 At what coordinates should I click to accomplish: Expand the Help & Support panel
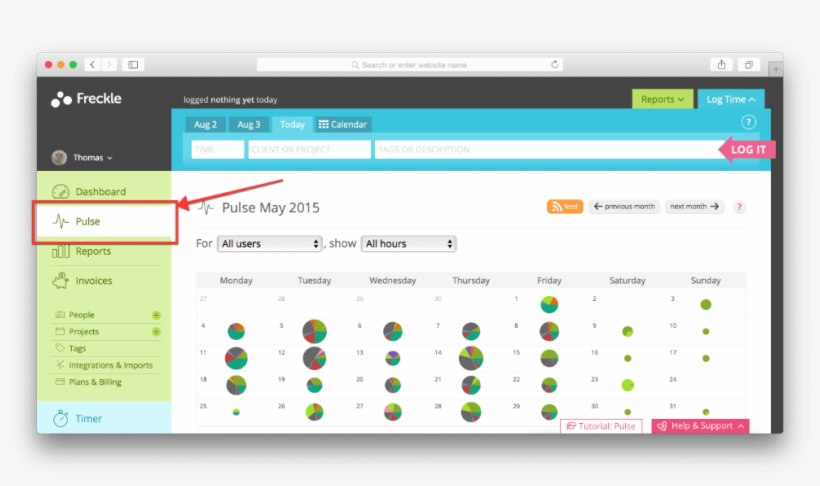700,426
